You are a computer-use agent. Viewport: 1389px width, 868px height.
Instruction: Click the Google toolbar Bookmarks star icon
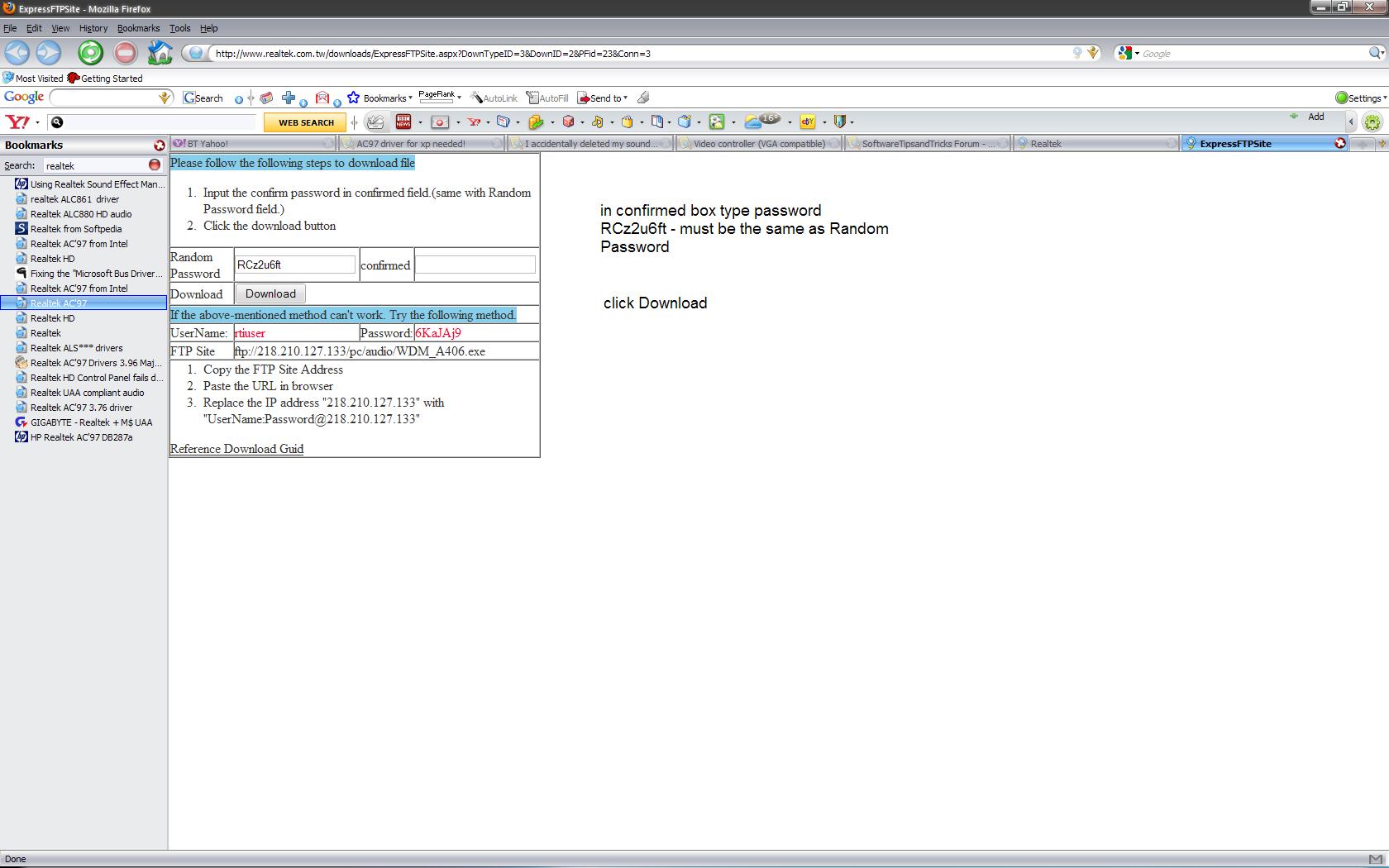click(353, 98)
